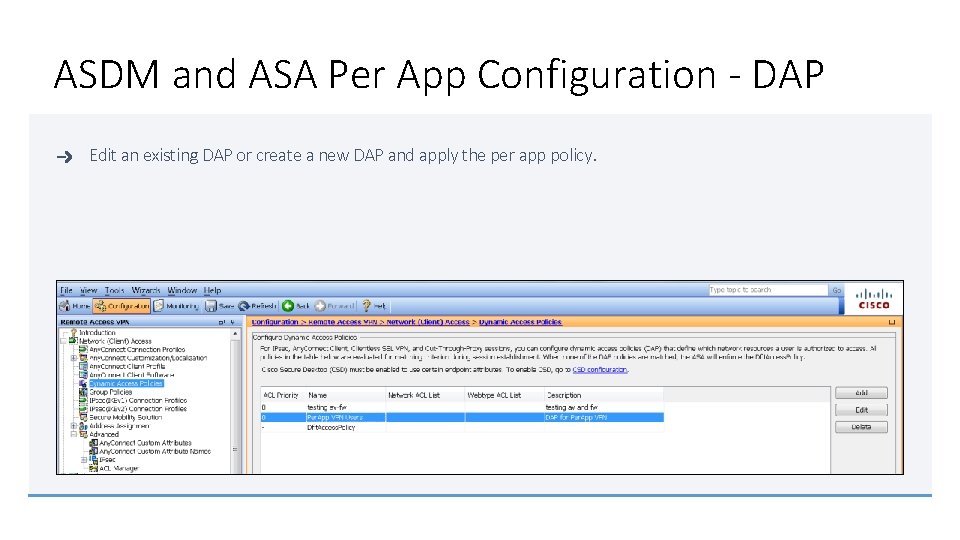This screenshot has width=960, height=540.
Task: Select the 'testing av-fw' policy name
Action: 327,407
